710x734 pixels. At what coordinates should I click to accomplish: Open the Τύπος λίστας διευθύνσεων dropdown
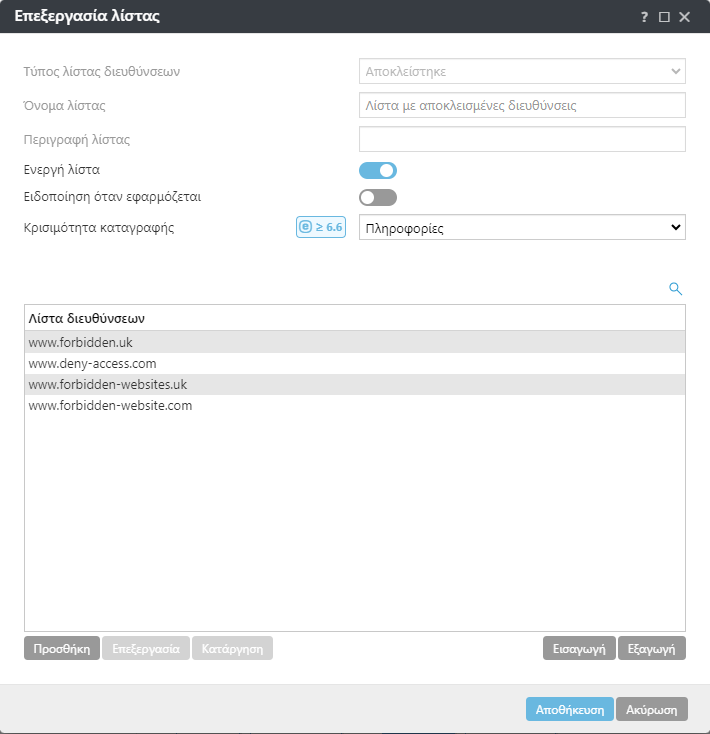tap(521, 72)
